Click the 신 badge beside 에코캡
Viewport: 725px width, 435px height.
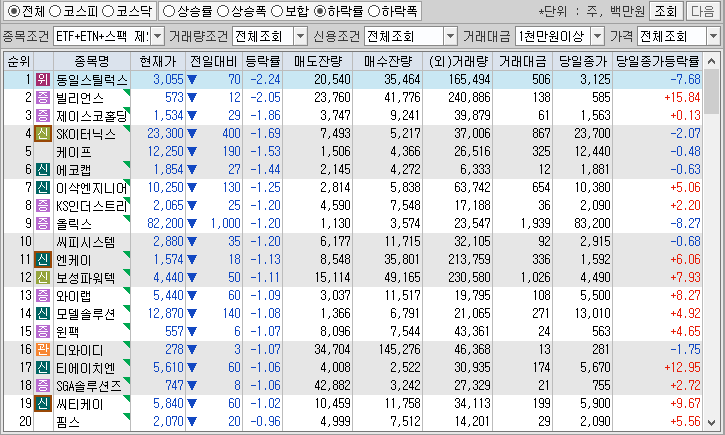pyautogui.click(x=43, y=170)
